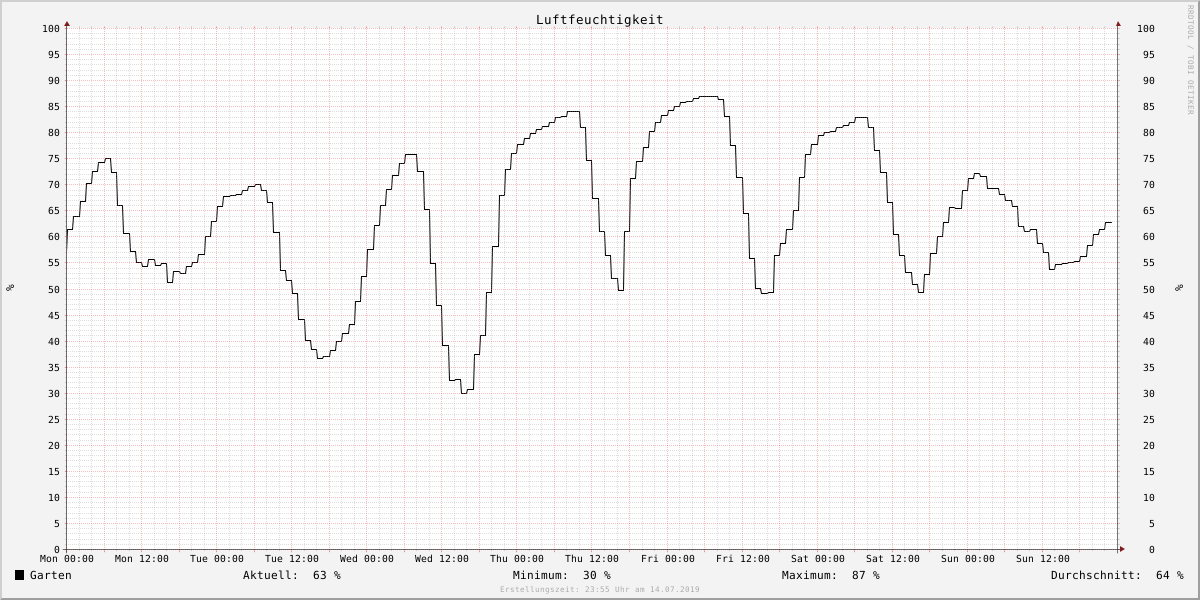The width and height of the screenshot is (1200, 600).
Task: Click the Fri 12:00 time axis label
Action: tap(743, 559)
